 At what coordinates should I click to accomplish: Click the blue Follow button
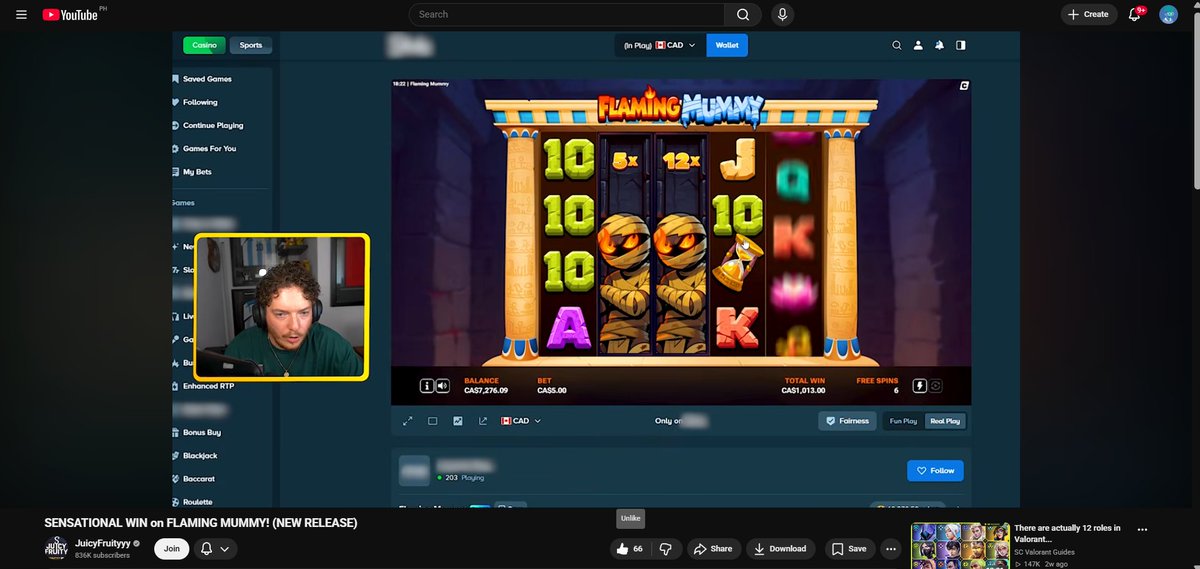point(936,470)
